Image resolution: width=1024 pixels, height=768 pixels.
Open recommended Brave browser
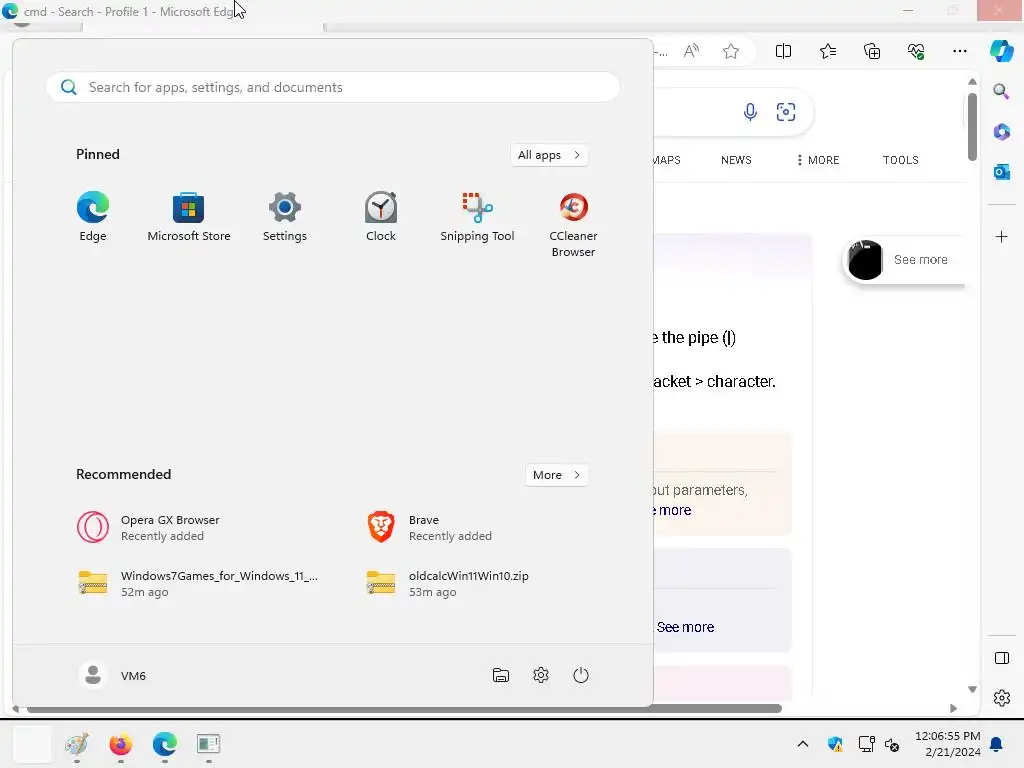430,528
